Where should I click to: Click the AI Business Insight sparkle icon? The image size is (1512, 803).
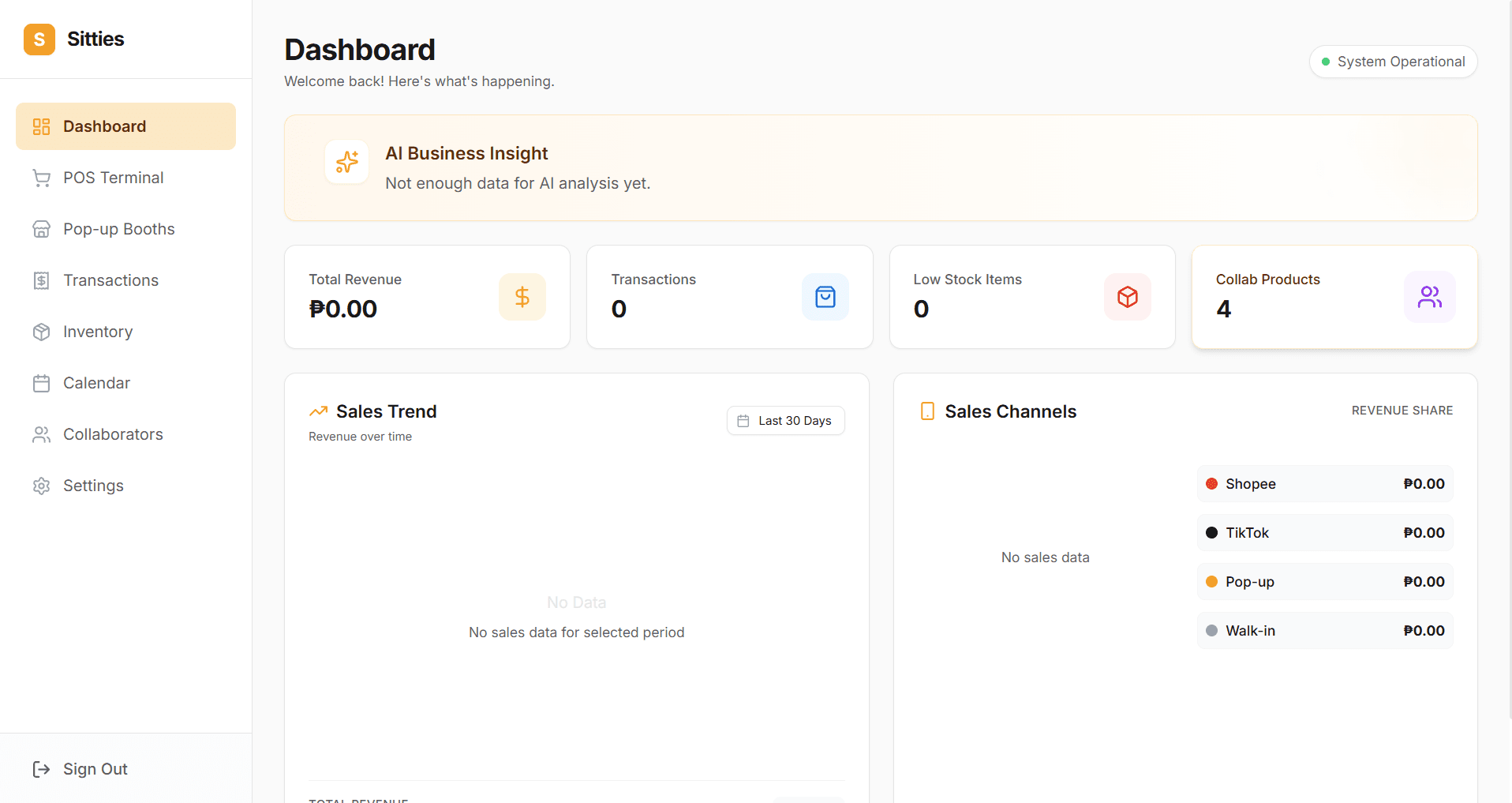pos(346,162)
